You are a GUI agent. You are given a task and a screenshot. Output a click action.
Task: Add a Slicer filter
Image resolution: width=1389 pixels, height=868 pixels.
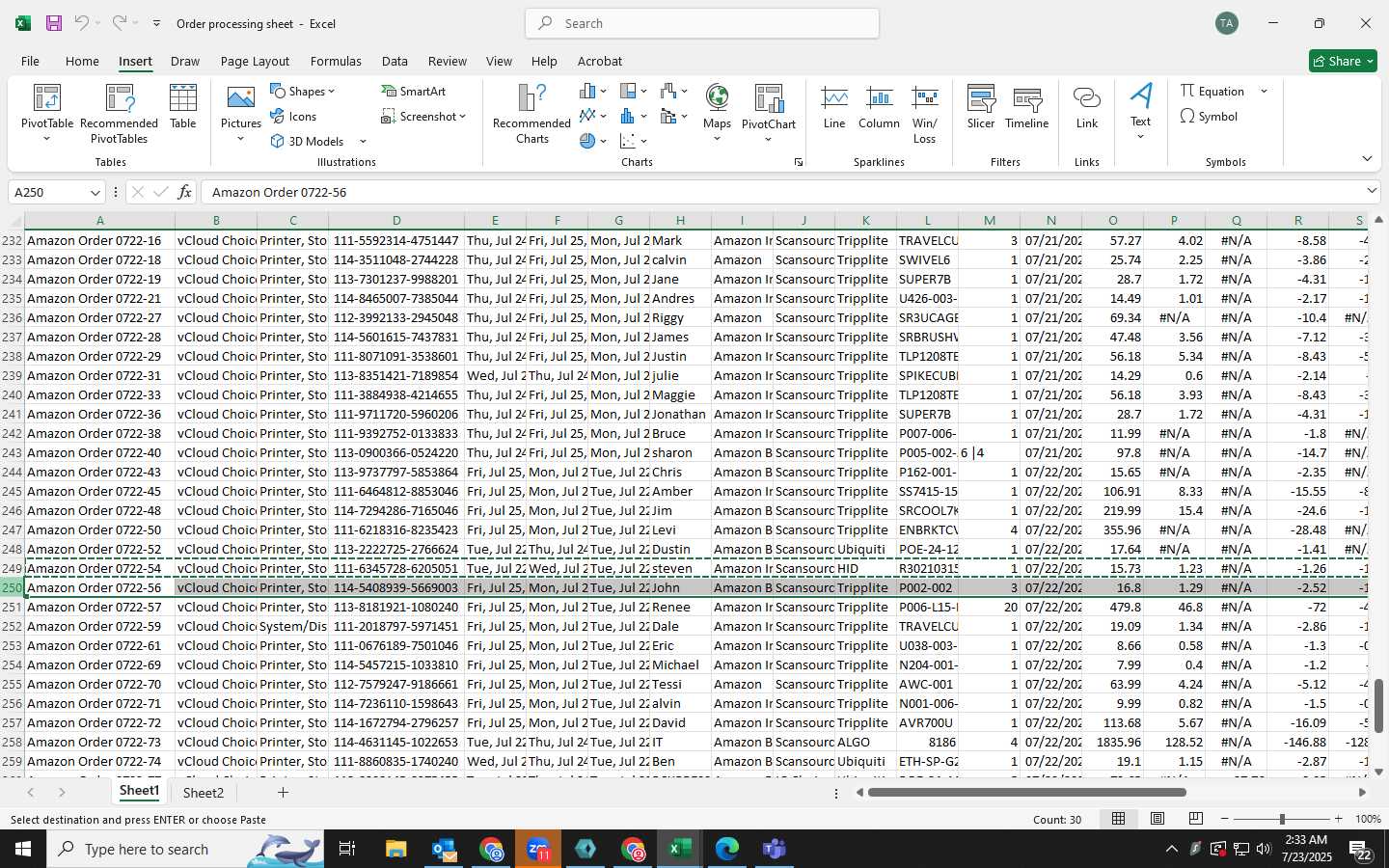click(981, 107)
